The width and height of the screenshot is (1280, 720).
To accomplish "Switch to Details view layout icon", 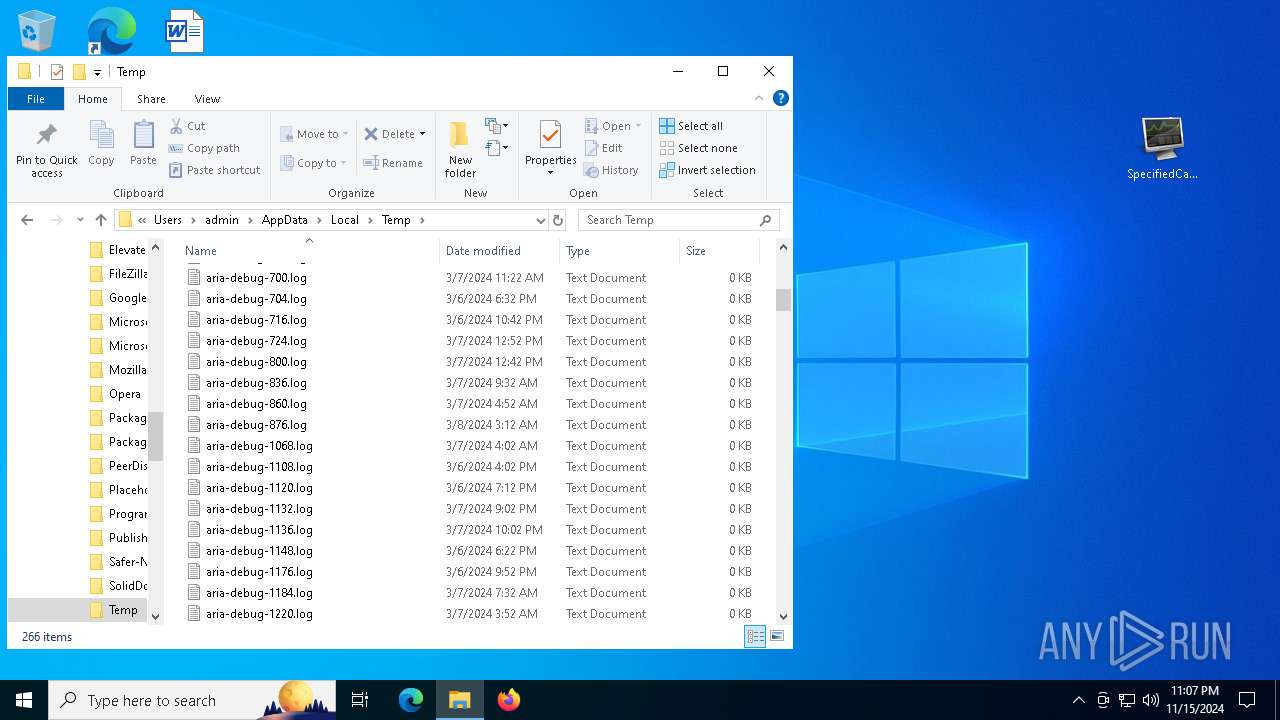I will (755, 636).
